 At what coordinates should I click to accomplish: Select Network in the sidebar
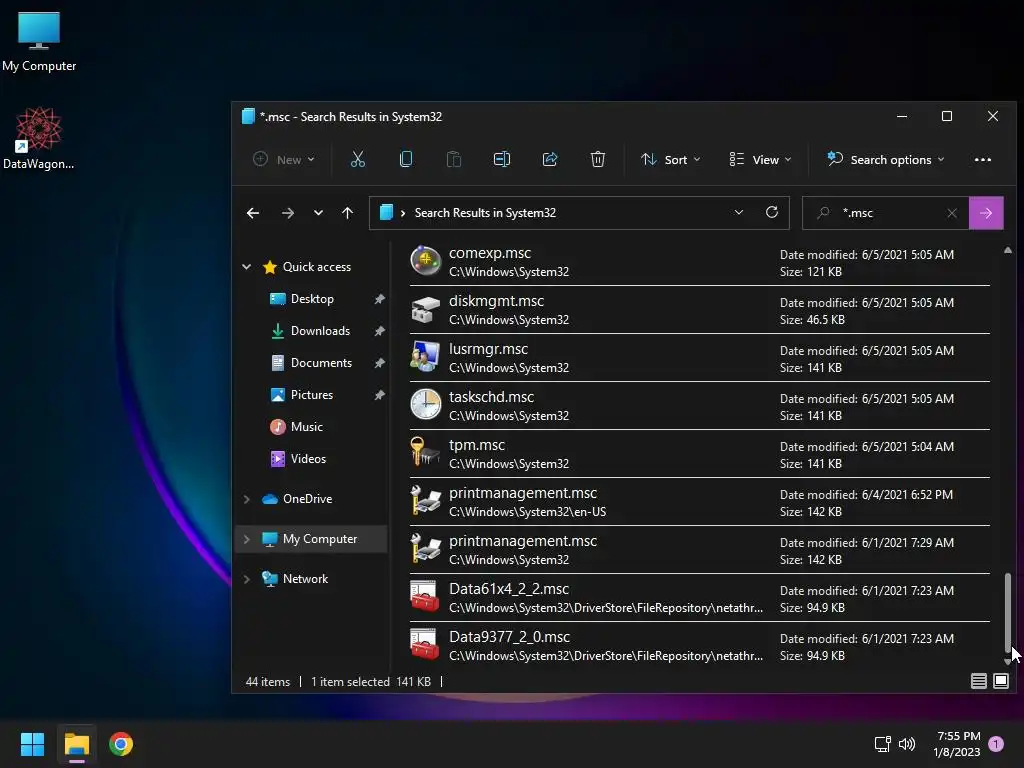click(305, 579)
